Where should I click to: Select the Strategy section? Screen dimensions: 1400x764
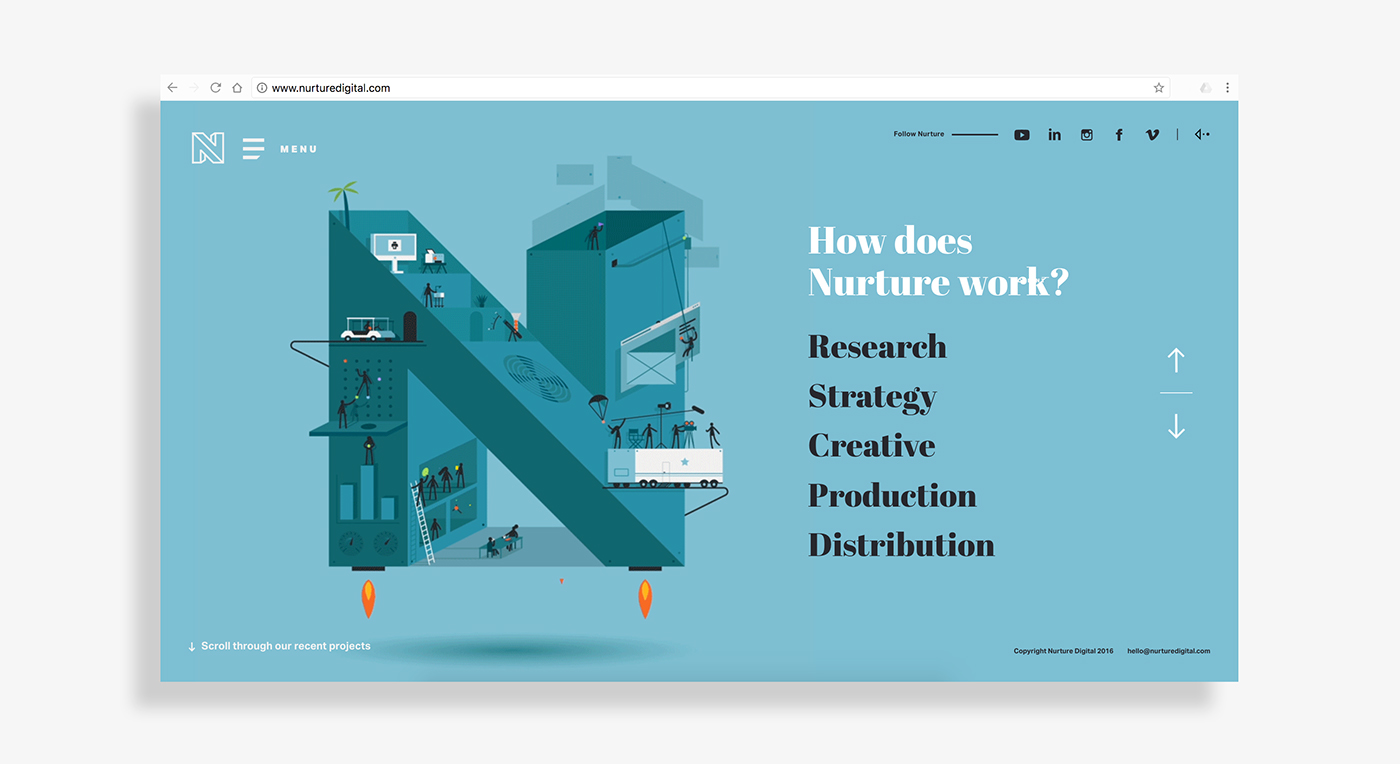[x=872, y=397]
